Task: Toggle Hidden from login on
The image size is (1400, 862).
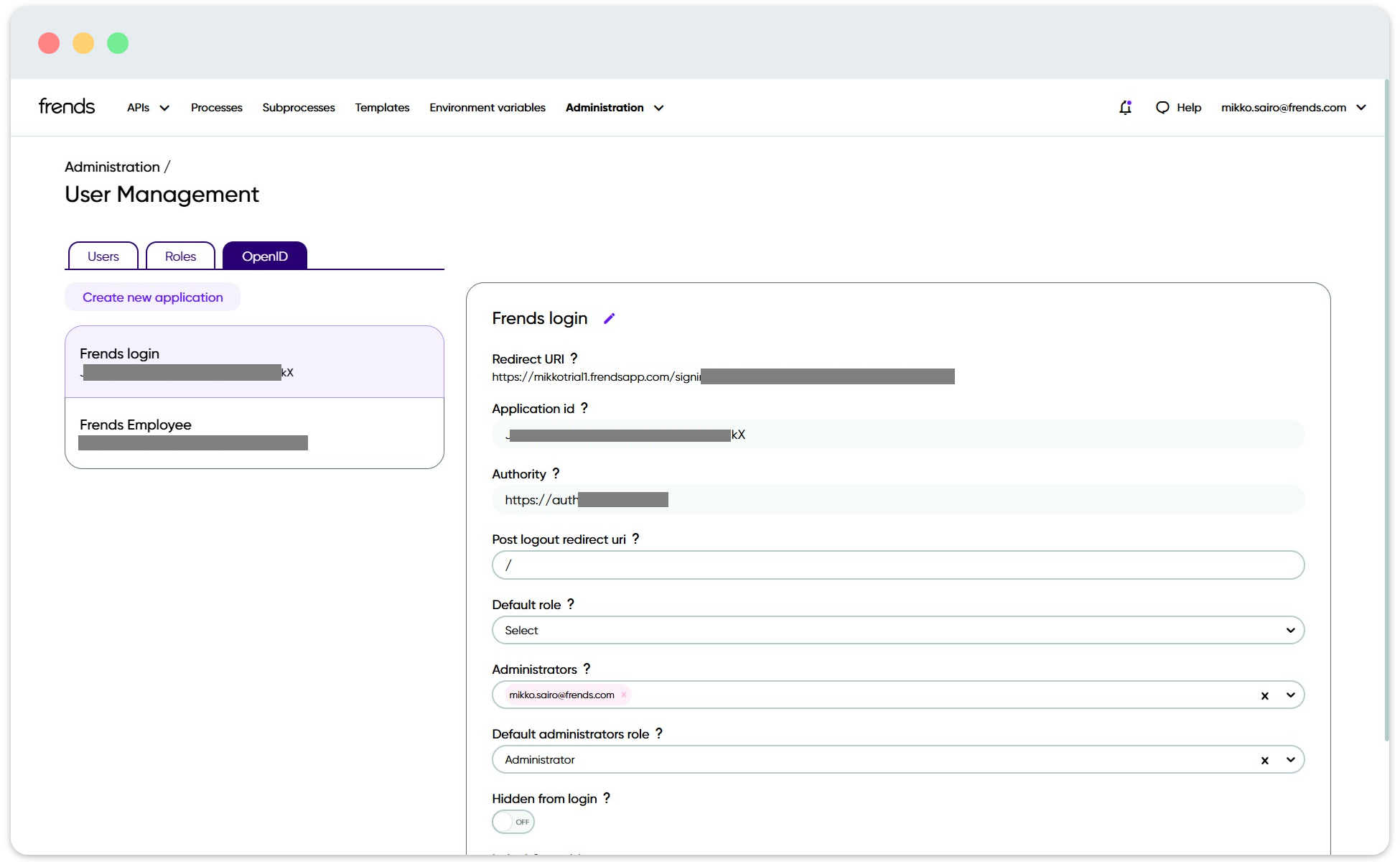Action: tap(513, 821)
